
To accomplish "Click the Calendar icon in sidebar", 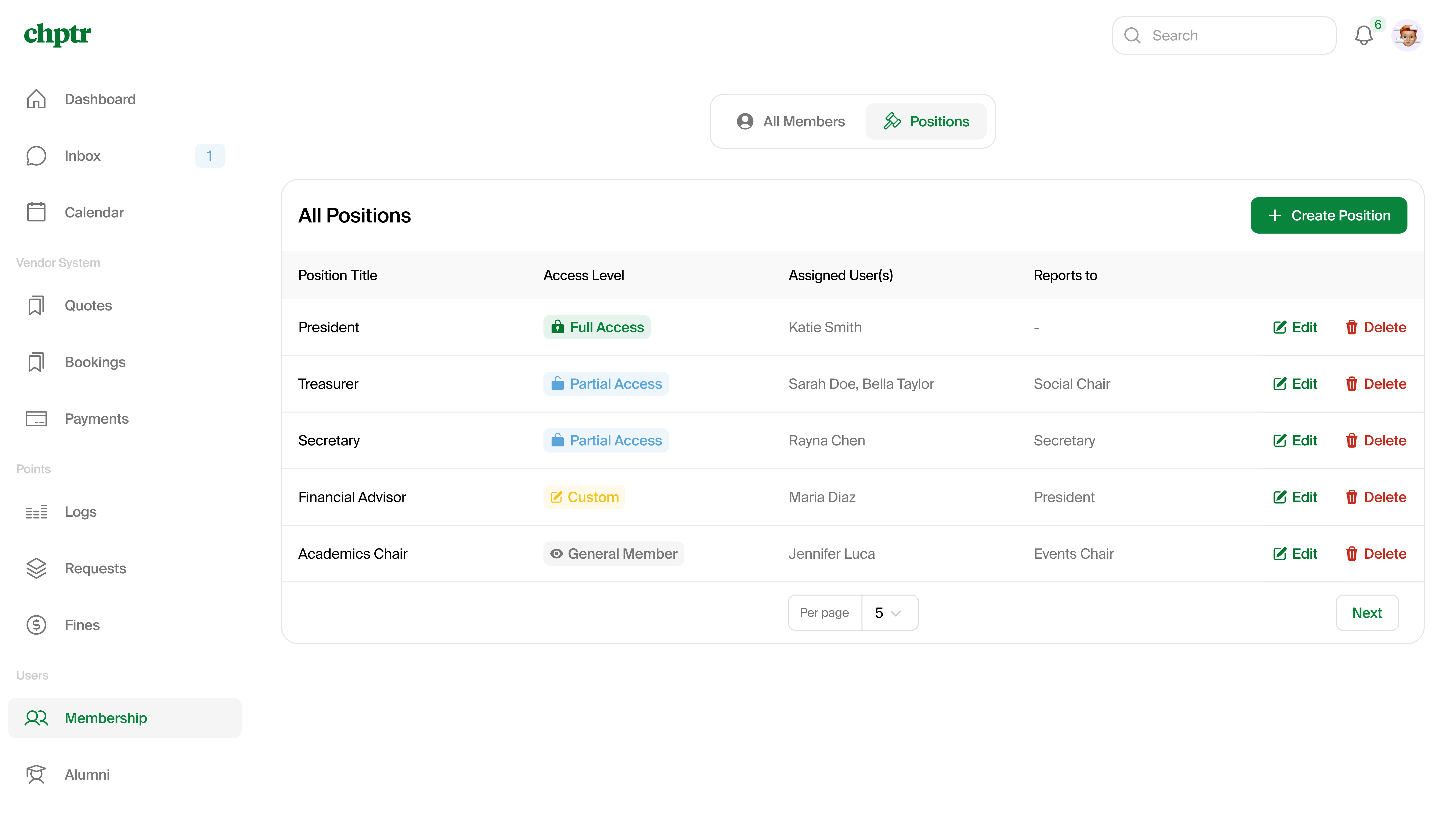I will (x=36, y=212).
